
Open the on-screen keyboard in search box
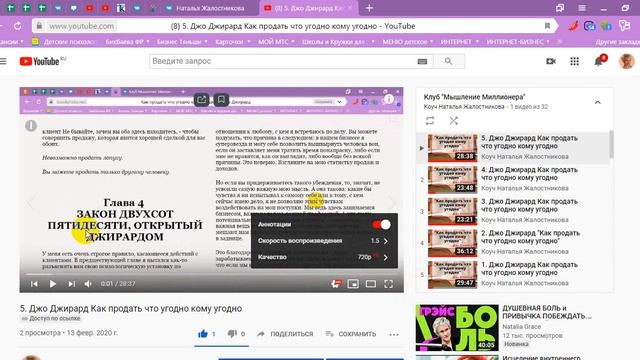422,61
